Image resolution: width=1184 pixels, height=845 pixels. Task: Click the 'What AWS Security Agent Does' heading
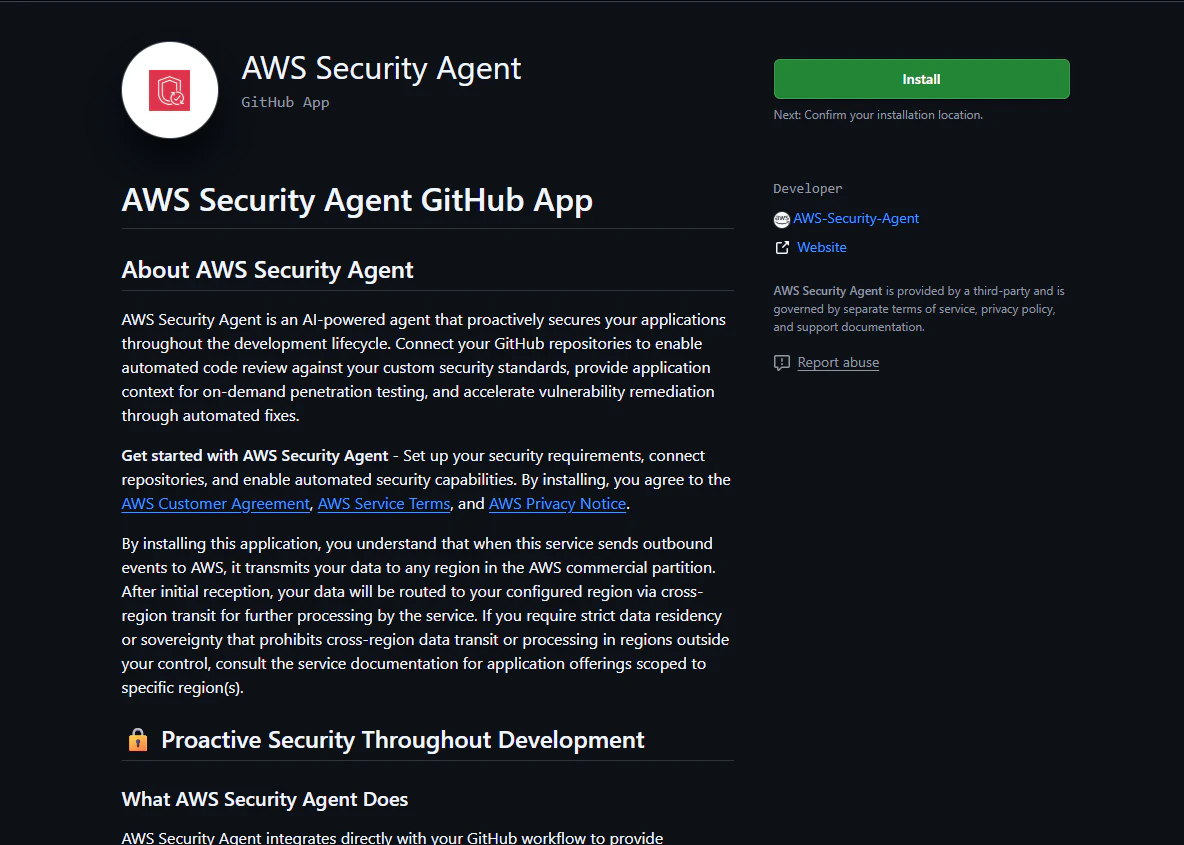265,799
